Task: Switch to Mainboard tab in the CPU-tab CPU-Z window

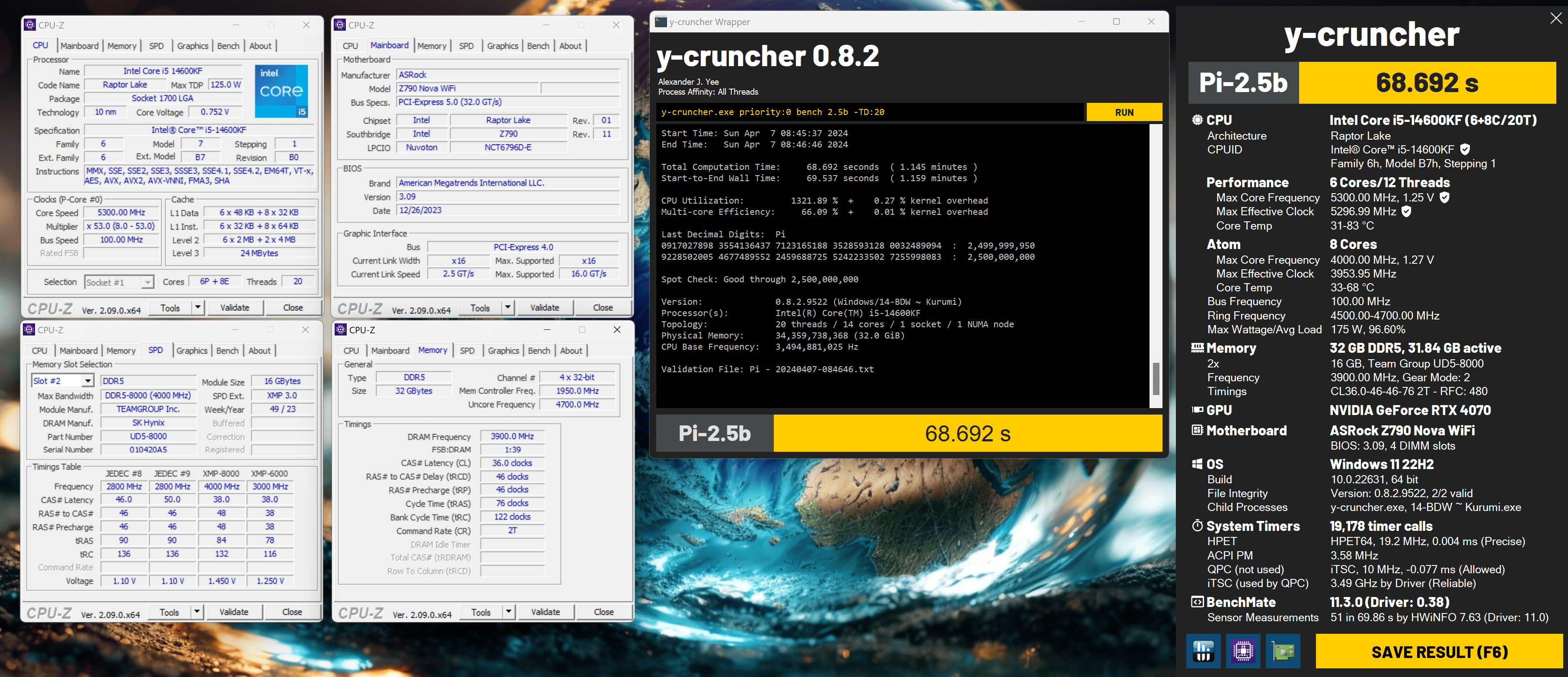Action: coord(79,46)
